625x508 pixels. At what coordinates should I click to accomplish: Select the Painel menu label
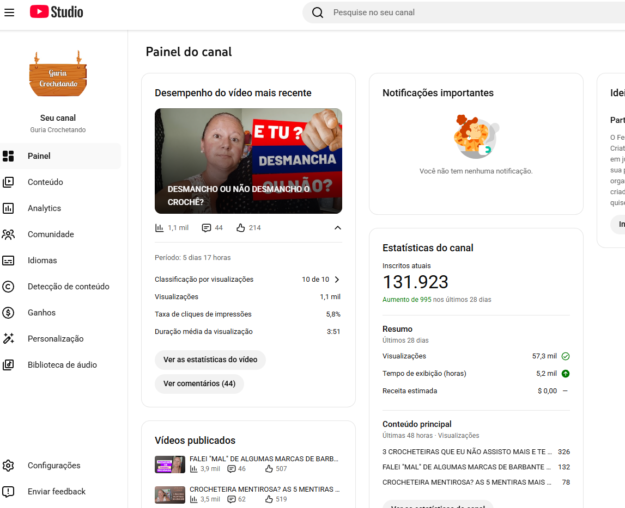39,156
